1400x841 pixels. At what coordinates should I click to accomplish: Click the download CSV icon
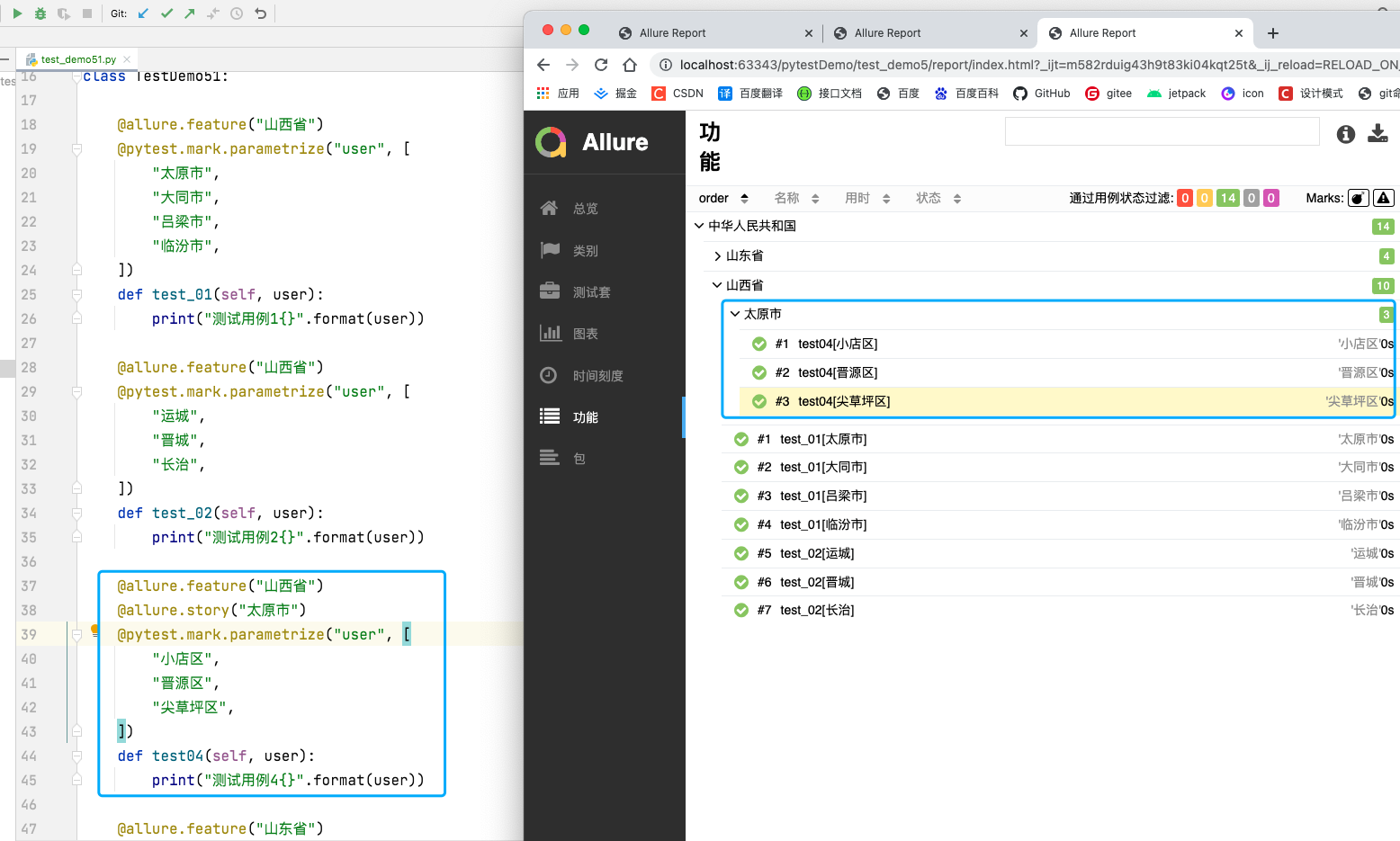tap(1378, 134)
